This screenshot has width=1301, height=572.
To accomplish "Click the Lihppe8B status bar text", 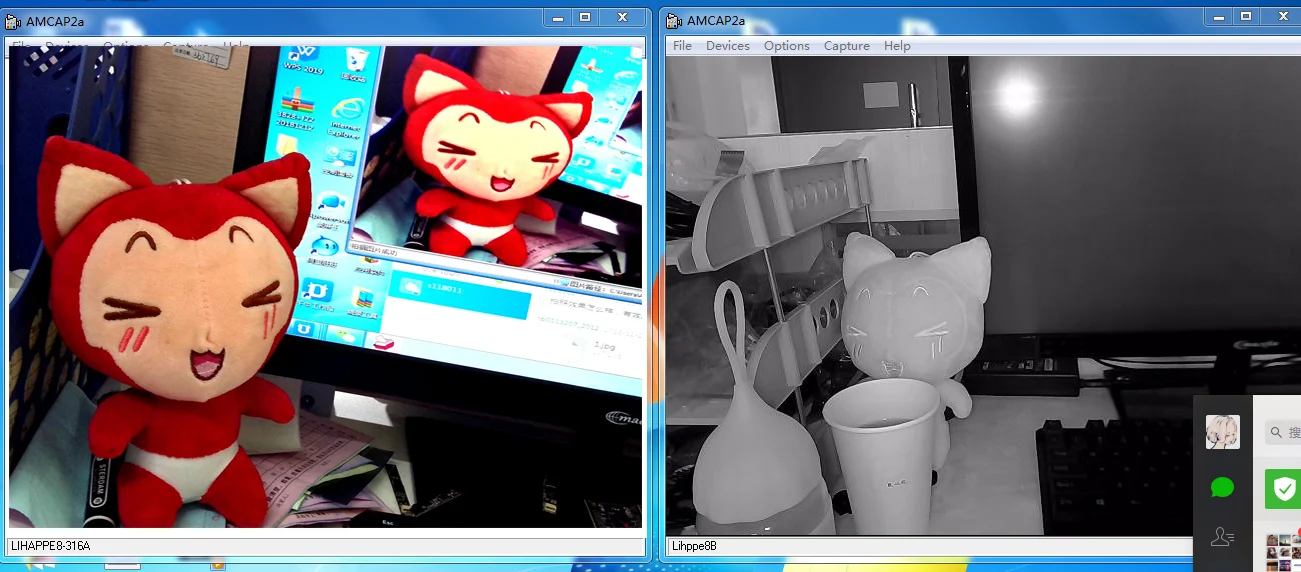I will tap(694, 546).
